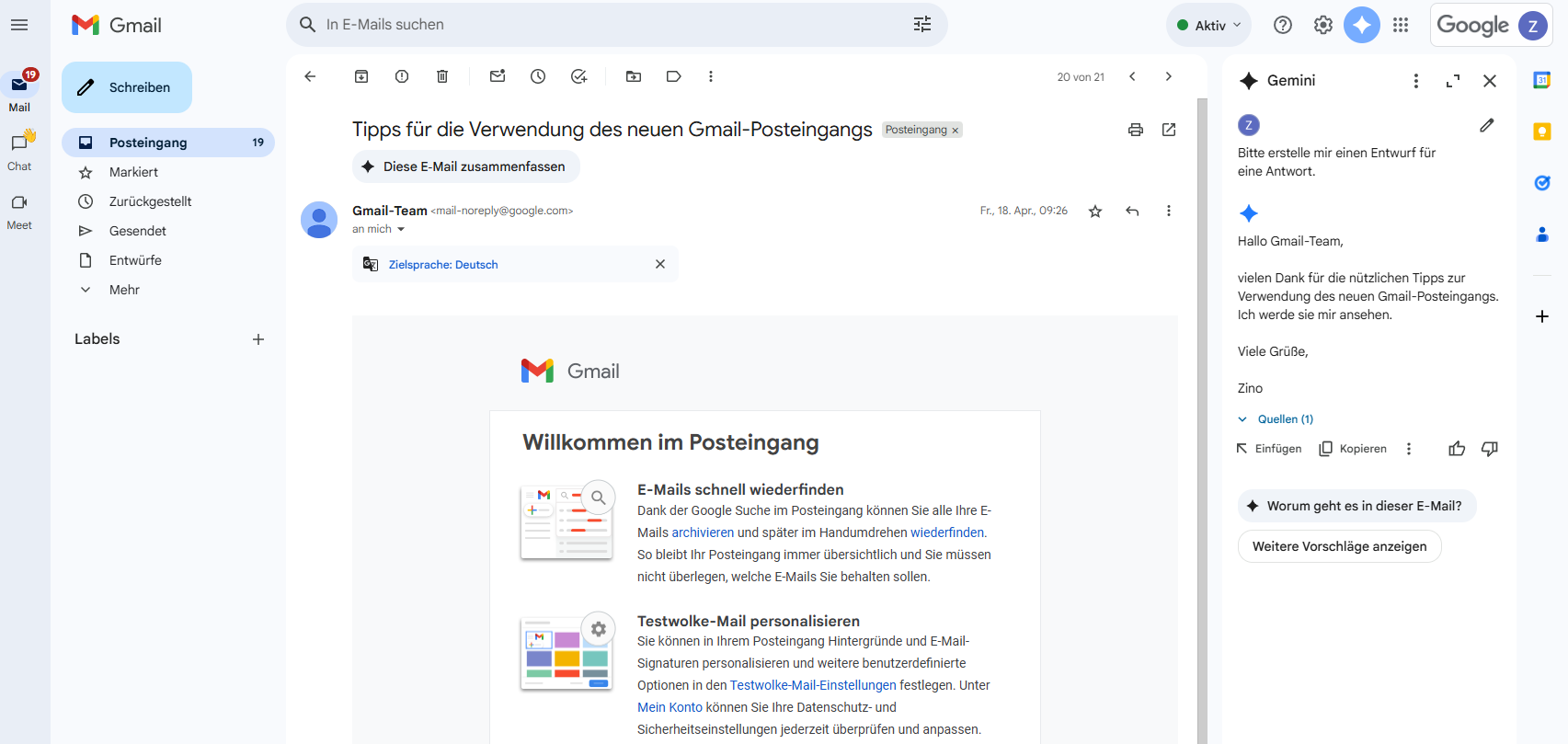The height and width of the screenshot is (744, 1568).
Task: Open the Google account avatar Z
Action: click(1532, 26)
